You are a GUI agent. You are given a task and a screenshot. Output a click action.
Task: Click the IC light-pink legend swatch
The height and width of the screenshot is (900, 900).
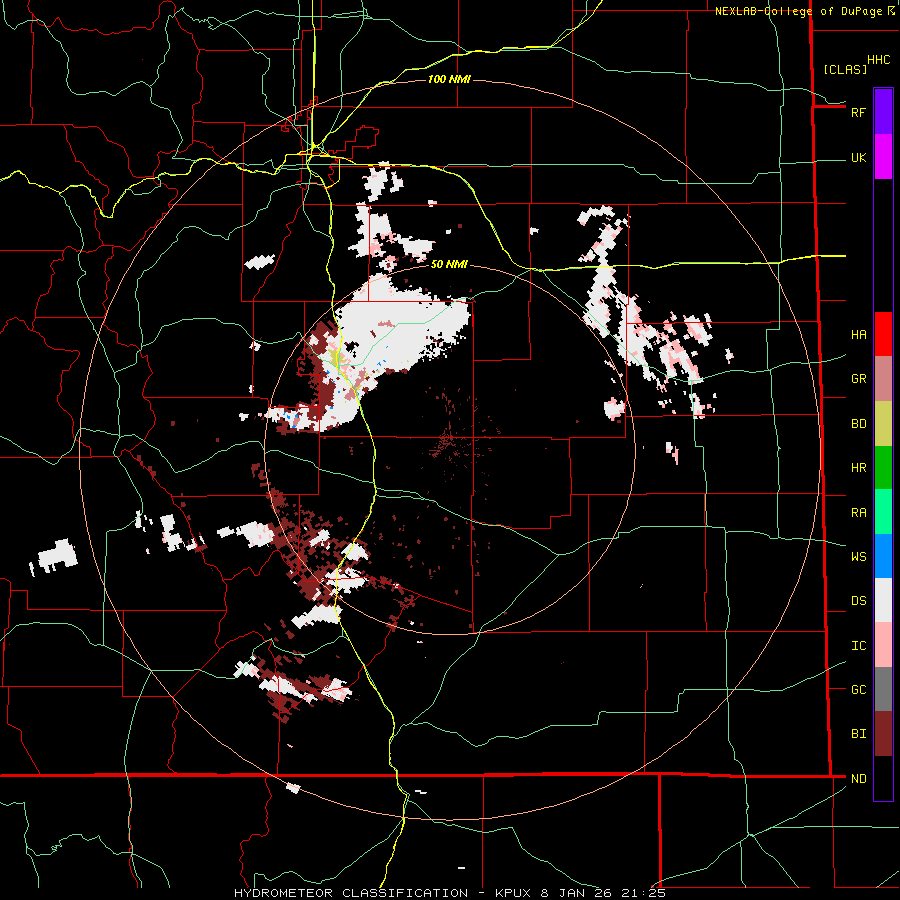click(883, 645)
